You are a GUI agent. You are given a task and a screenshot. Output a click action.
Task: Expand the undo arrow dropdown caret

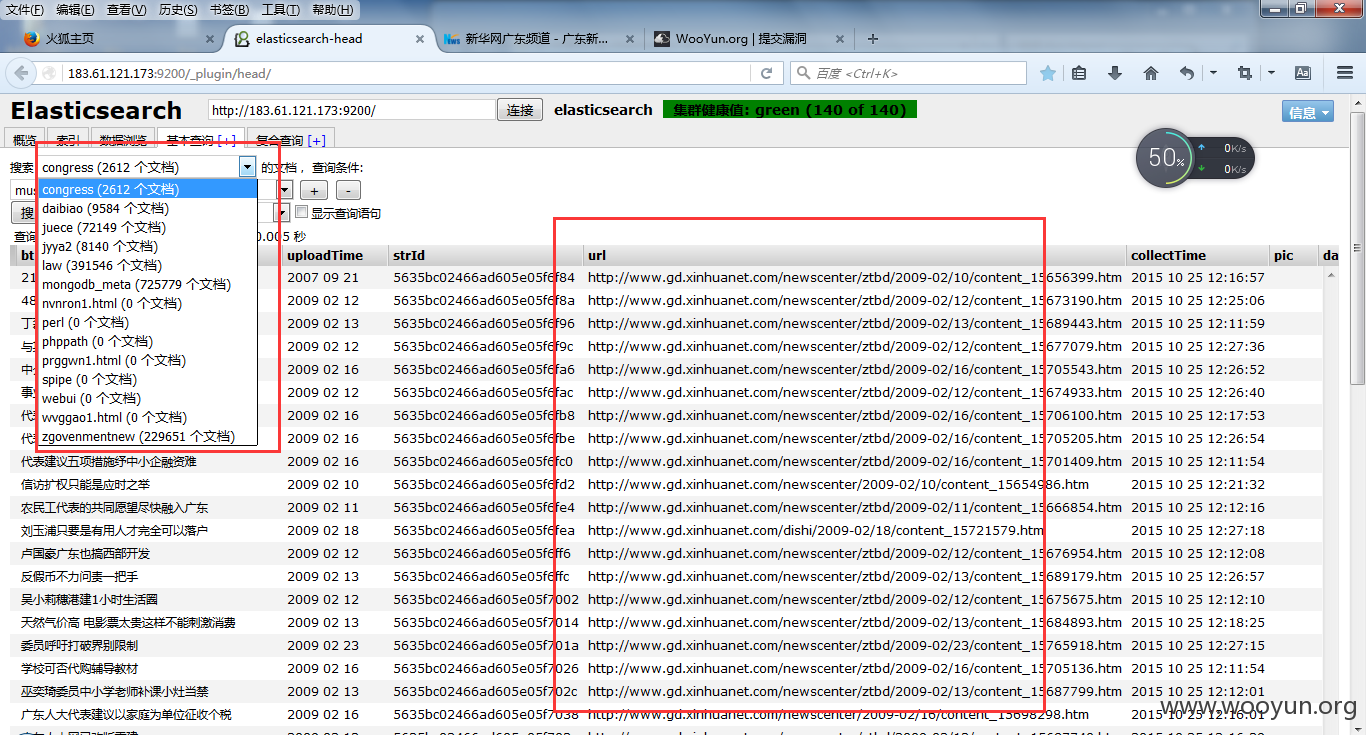[1212, 73]
